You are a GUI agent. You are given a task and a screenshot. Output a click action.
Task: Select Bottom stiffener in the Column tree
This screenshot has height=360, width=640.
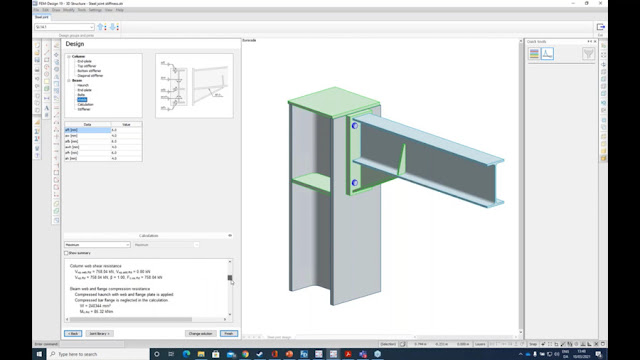(x=89, y=71)
